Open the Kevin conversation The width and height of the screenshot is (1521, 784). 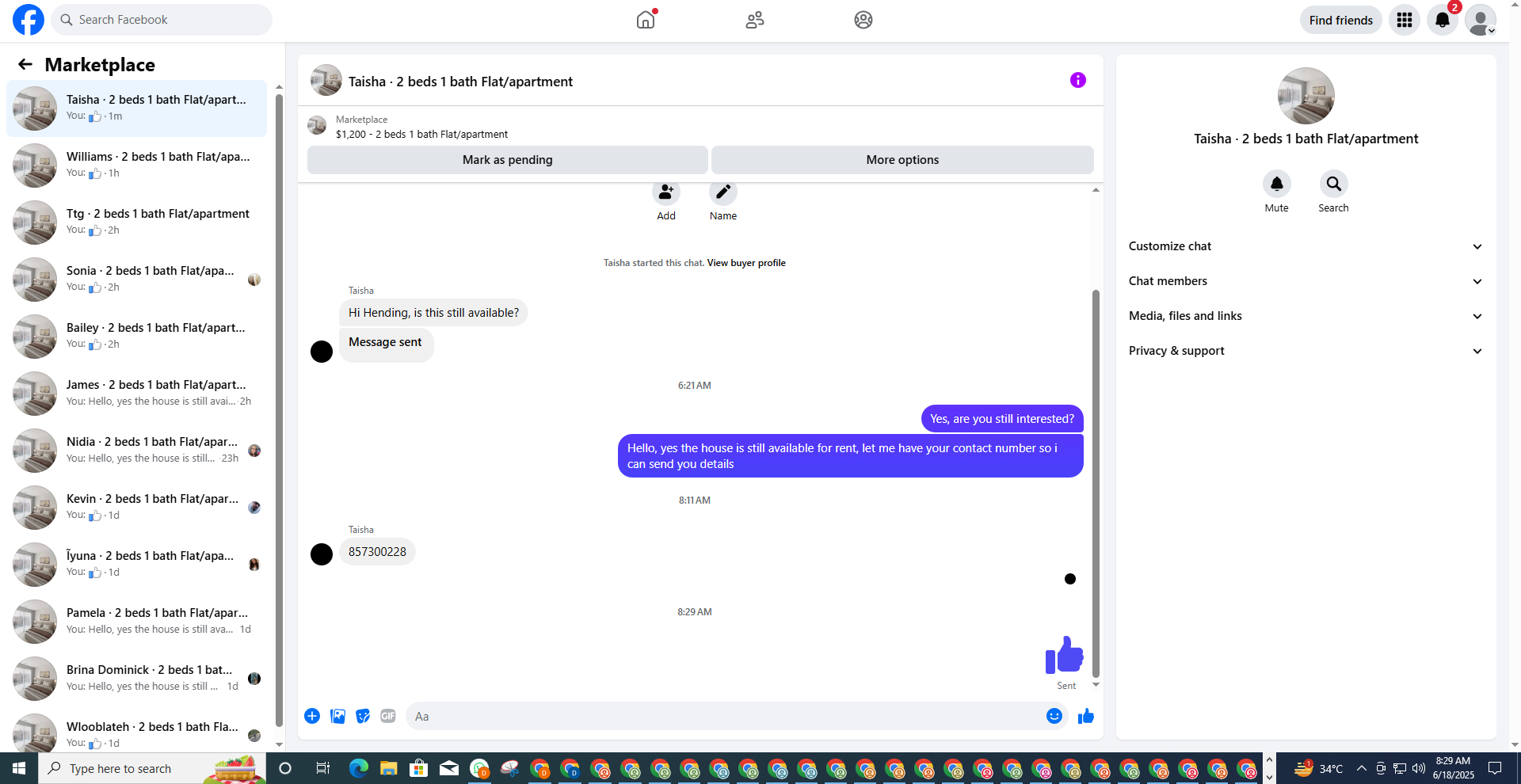point(136,508)
